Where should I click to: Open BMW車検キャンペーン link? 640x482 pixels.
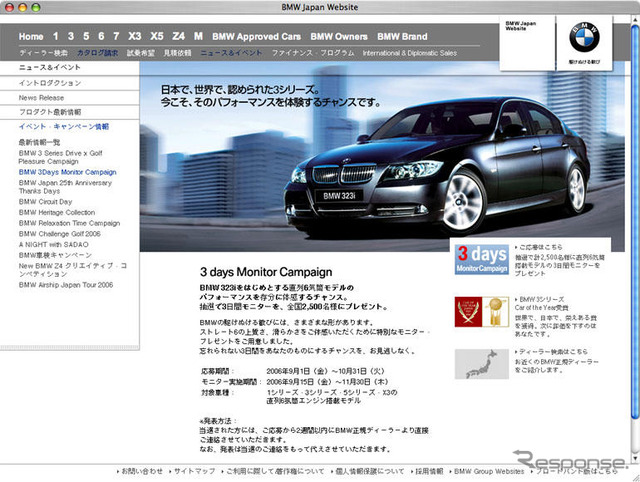click(x=55, y=255)
